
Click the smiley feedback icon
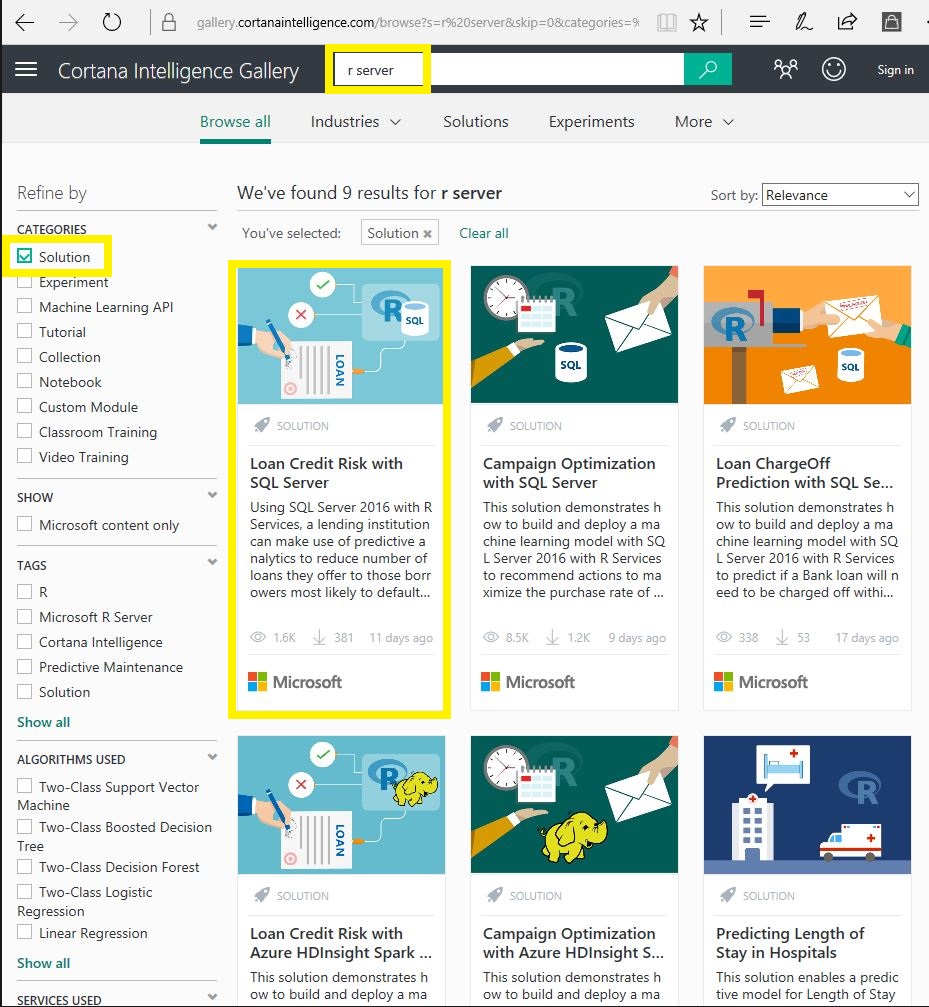coord(833,69)
